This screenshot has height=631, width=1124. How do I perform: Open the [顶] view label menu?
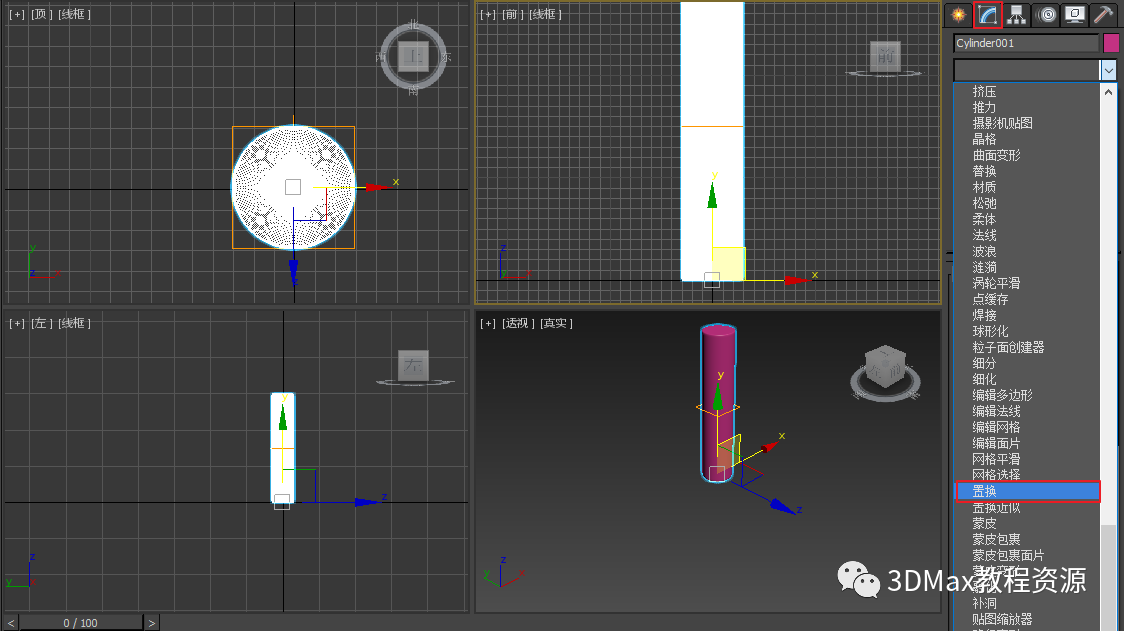pos(42,14)
